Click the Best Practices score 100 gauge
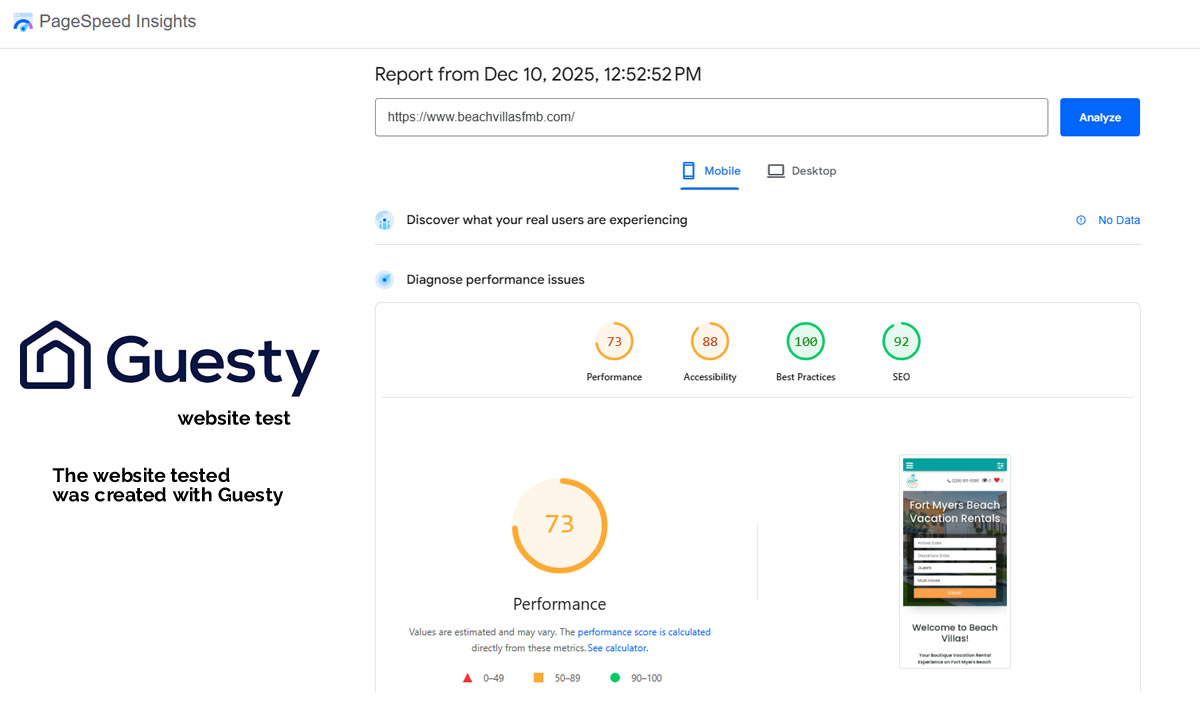Image resolution: width=1200 pixels, height=708 pixels. point(805,342)
